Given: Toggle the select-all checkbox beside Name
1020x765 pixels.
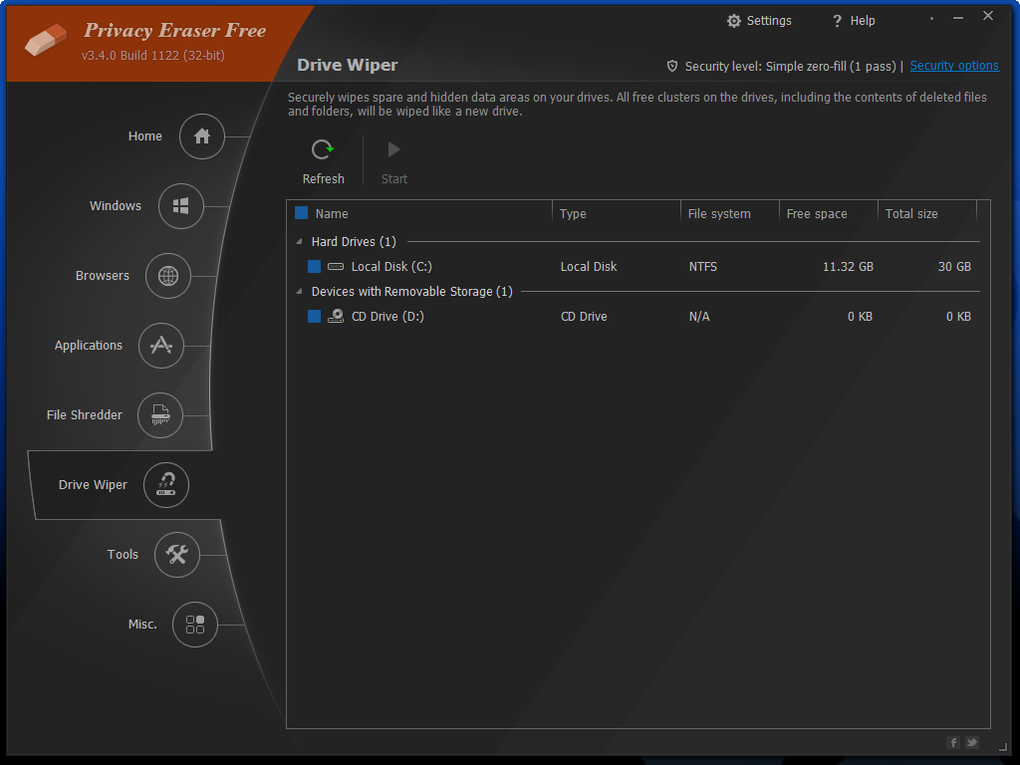Looking at the screenshot, I should point(301,213).
